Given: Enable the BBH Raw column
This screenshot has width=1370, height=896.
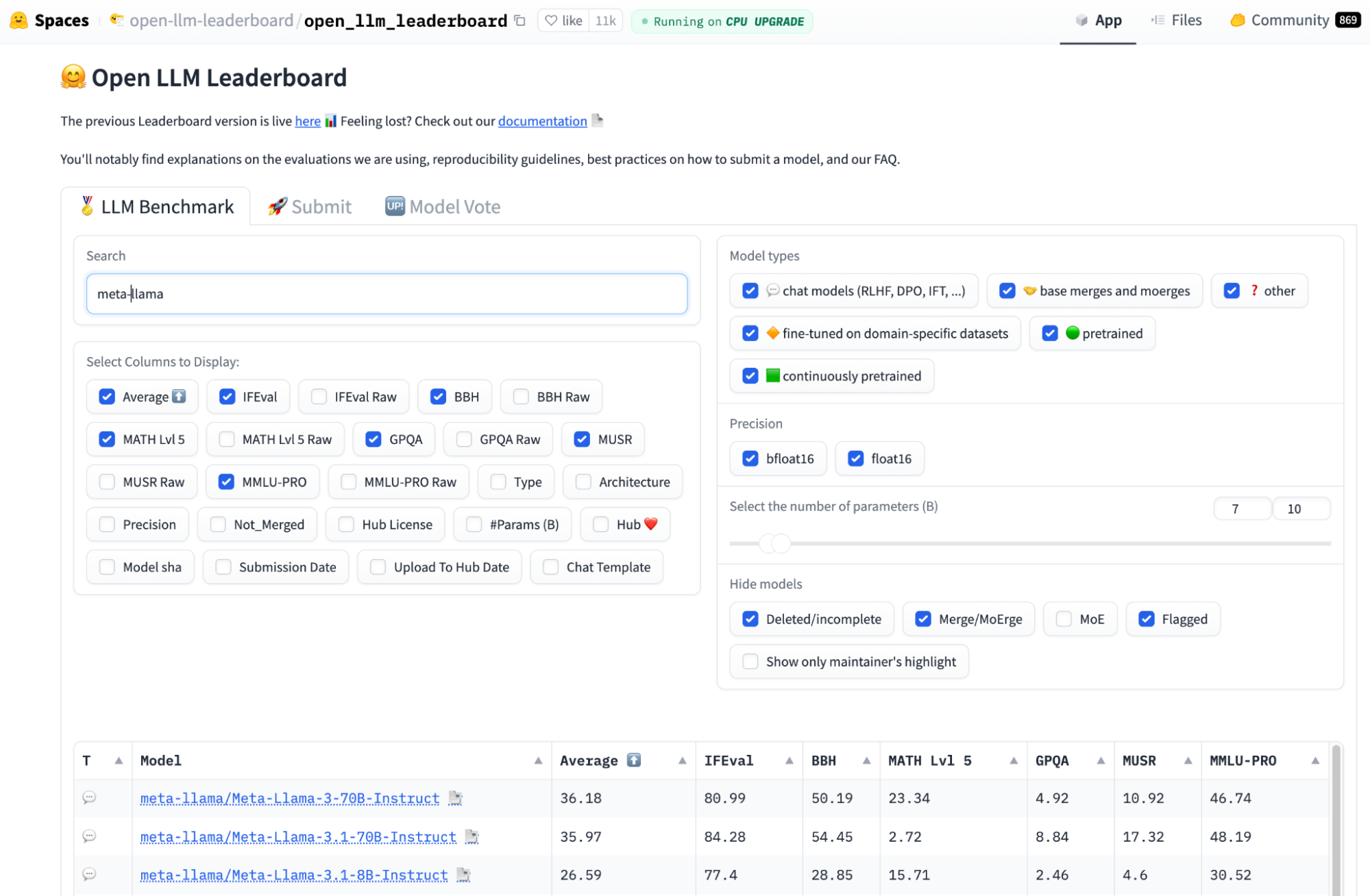Looking at the screenshot, I should pos(521,397).
